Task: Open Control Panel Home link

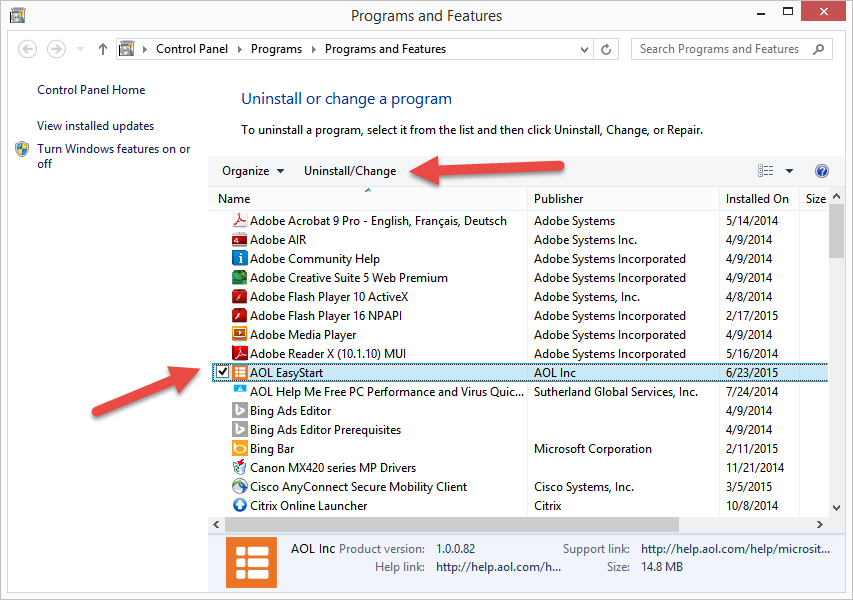Action: (91, 90)
